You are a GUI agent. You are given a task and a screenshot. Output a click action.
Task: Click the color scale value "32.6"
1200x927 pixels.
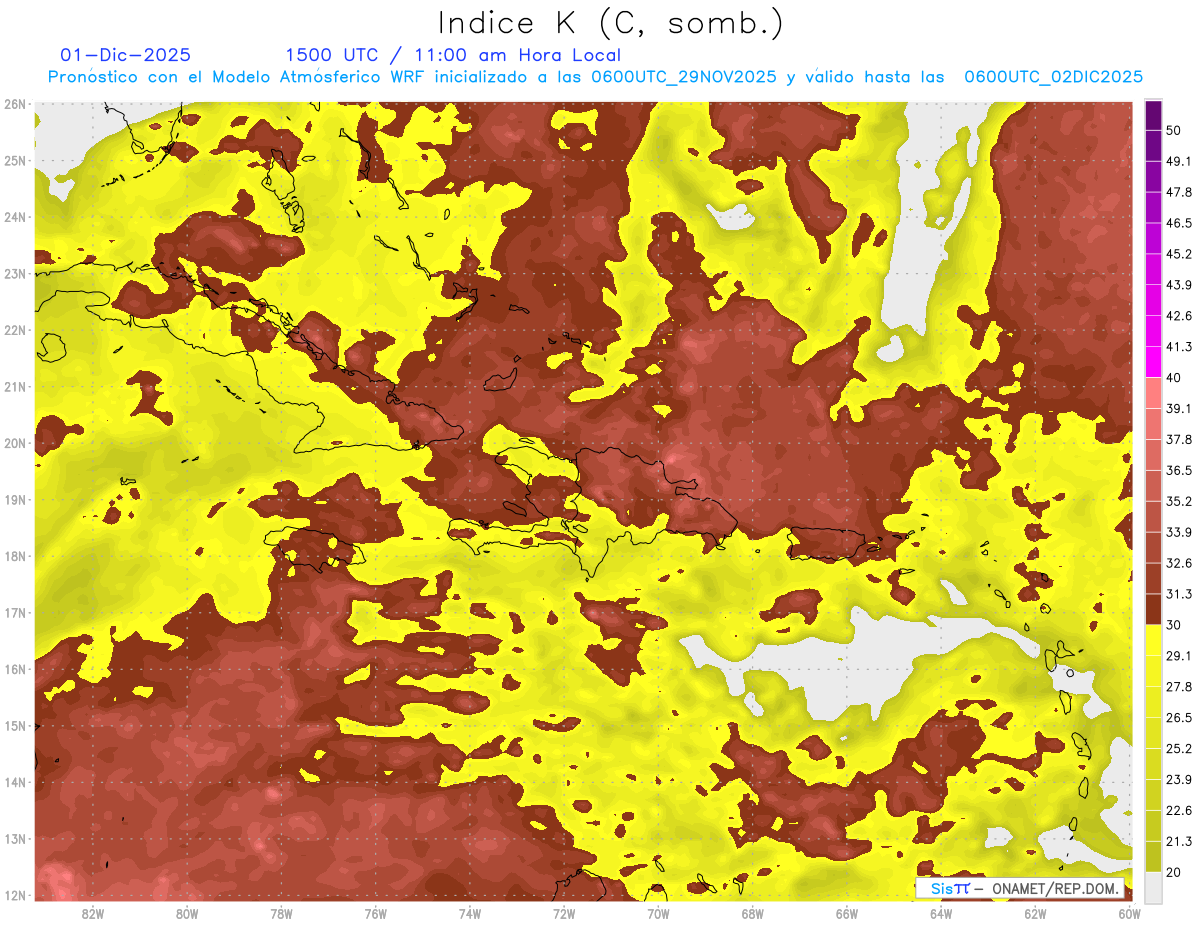(x=1179, y=563)
